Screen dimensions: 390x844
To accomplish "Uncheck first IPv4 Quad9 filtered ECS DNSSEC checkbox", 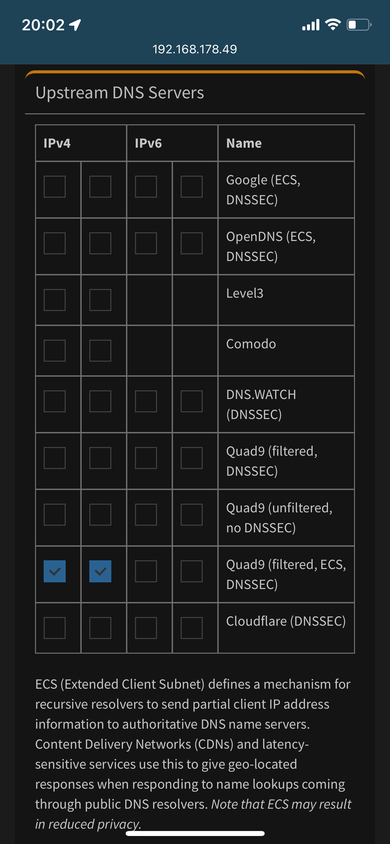I will click(55, 571).
